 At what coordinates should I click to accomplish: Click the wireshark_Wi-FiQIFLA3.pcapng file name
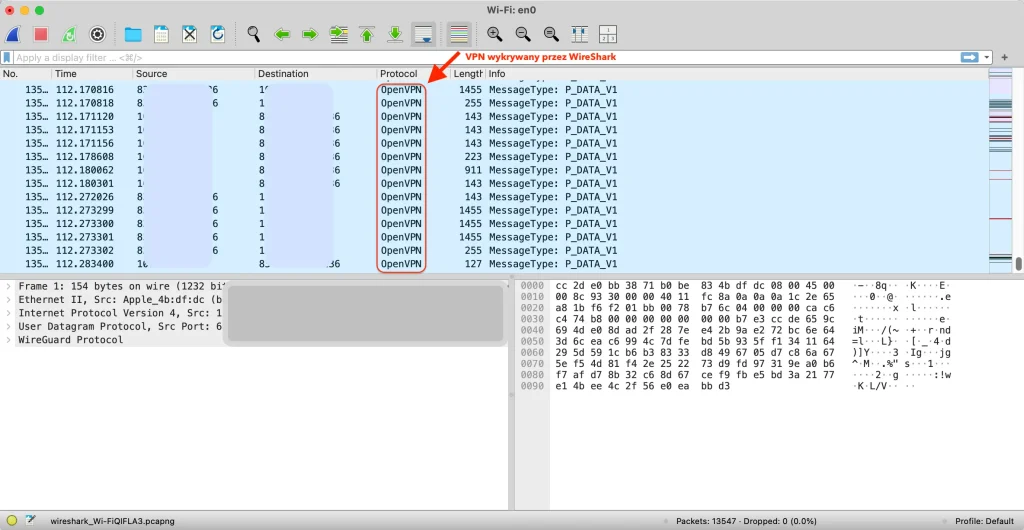(112, 522)
